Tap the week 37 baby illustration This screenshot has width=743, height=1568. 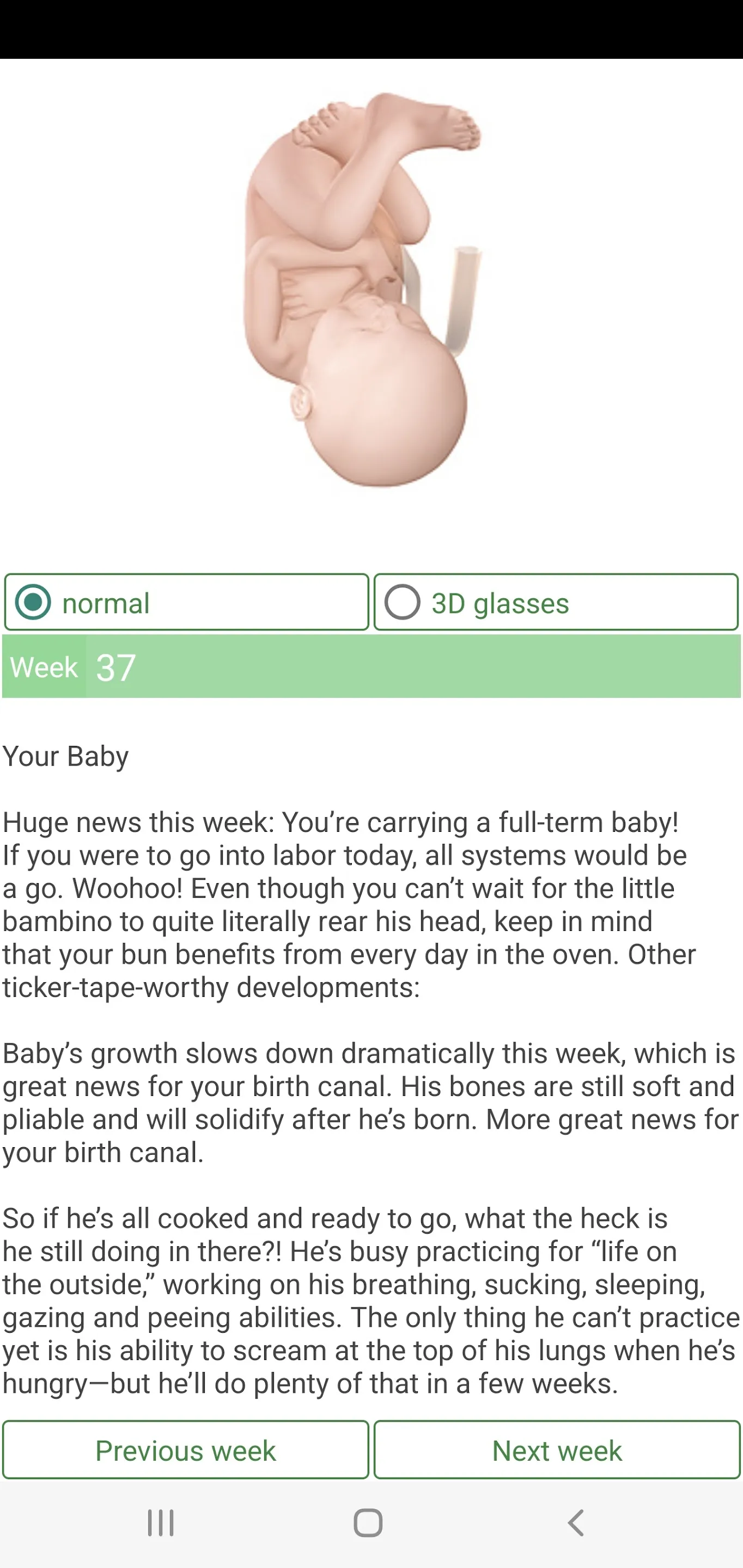[363, 289]
